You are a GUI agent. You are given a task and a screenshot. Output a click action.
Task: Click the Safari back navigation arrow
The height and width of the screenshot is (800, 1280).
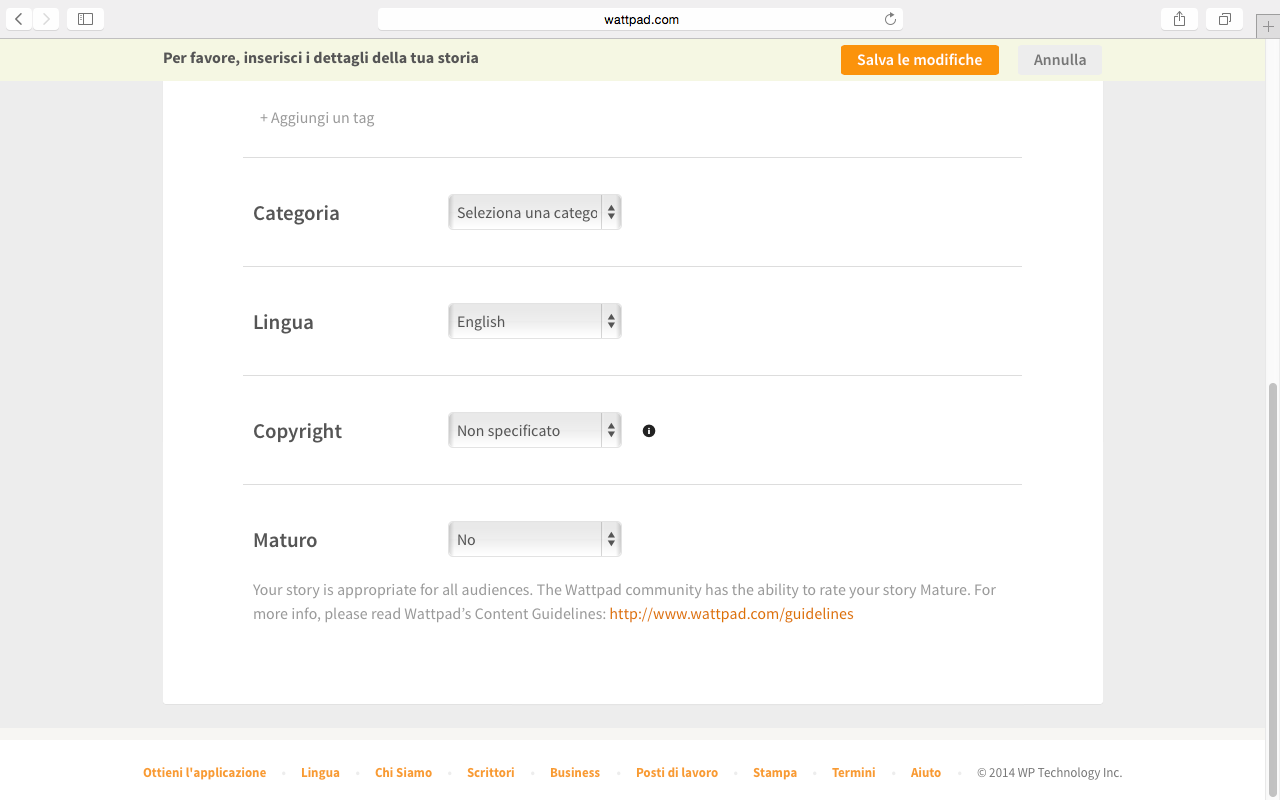tap(19, 19)
